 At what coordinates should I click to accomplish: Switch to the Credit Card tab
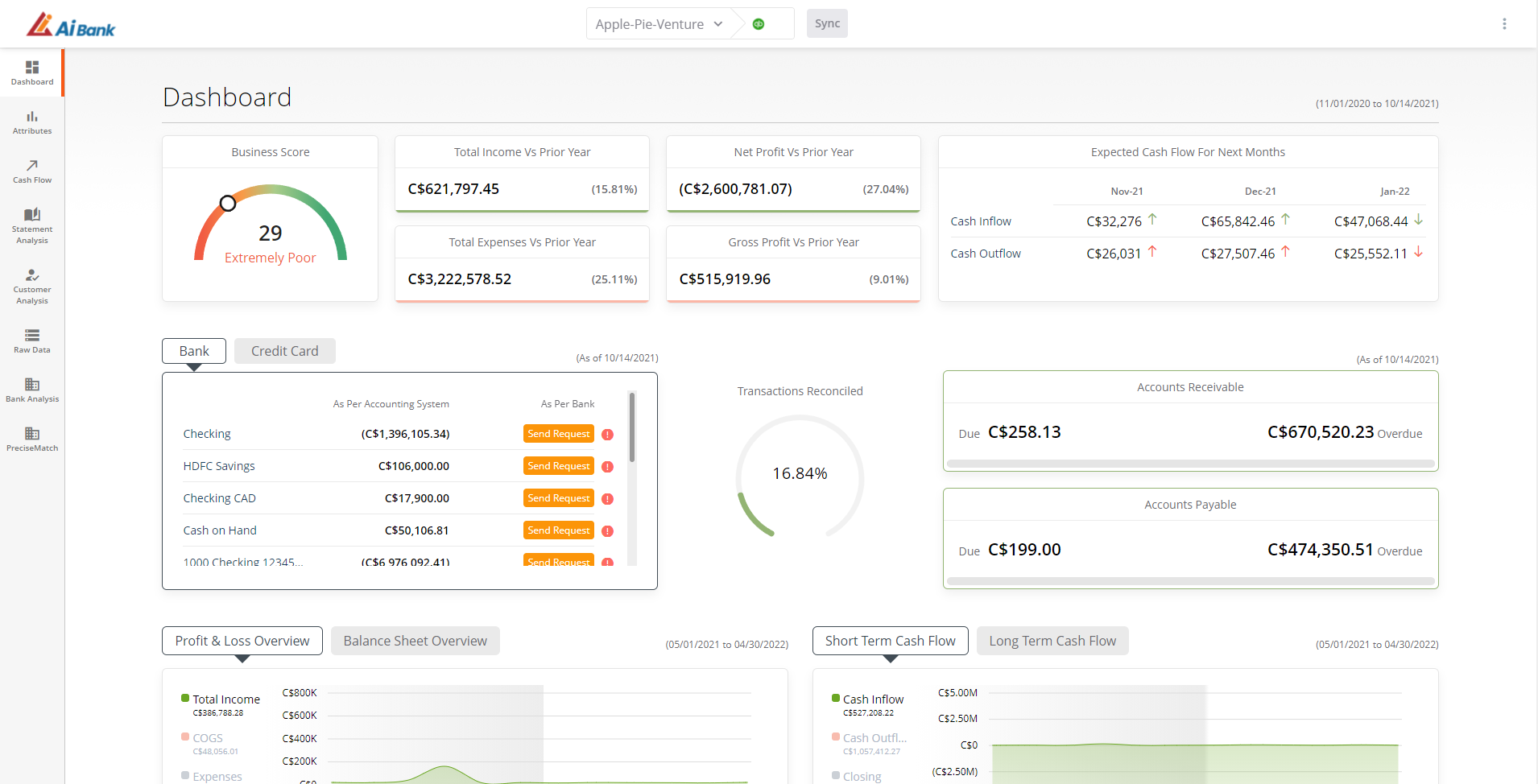pos(285,351)
